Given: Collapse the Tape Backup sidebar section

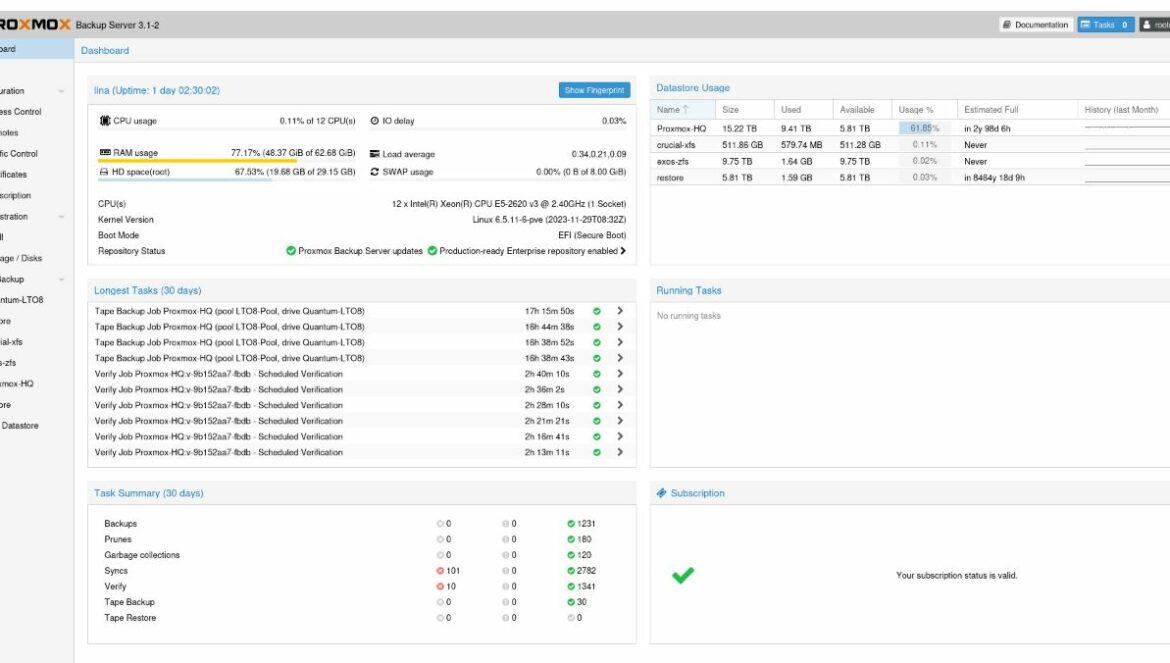Looking at the screenshot, I should tap(61, 279).
